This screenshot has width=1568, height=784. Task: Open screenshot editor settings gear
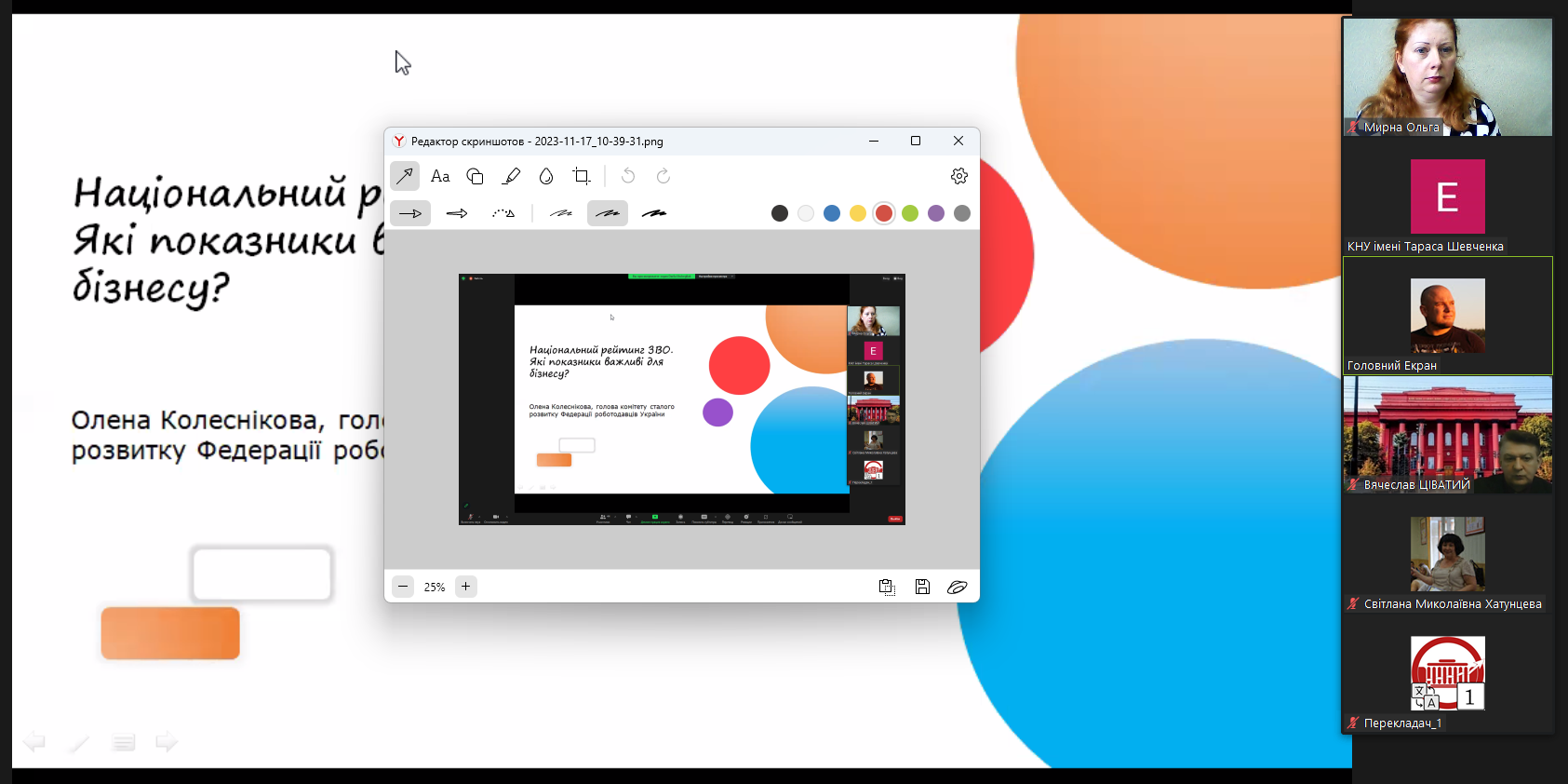click(x=959, y=176)
